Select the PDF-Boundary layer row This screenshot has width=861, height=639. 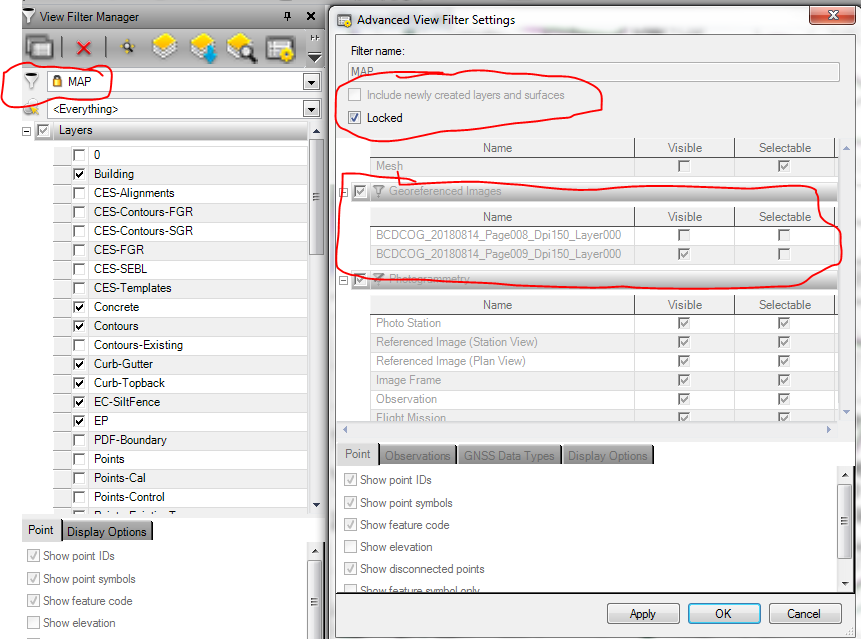tap(180, 440)
